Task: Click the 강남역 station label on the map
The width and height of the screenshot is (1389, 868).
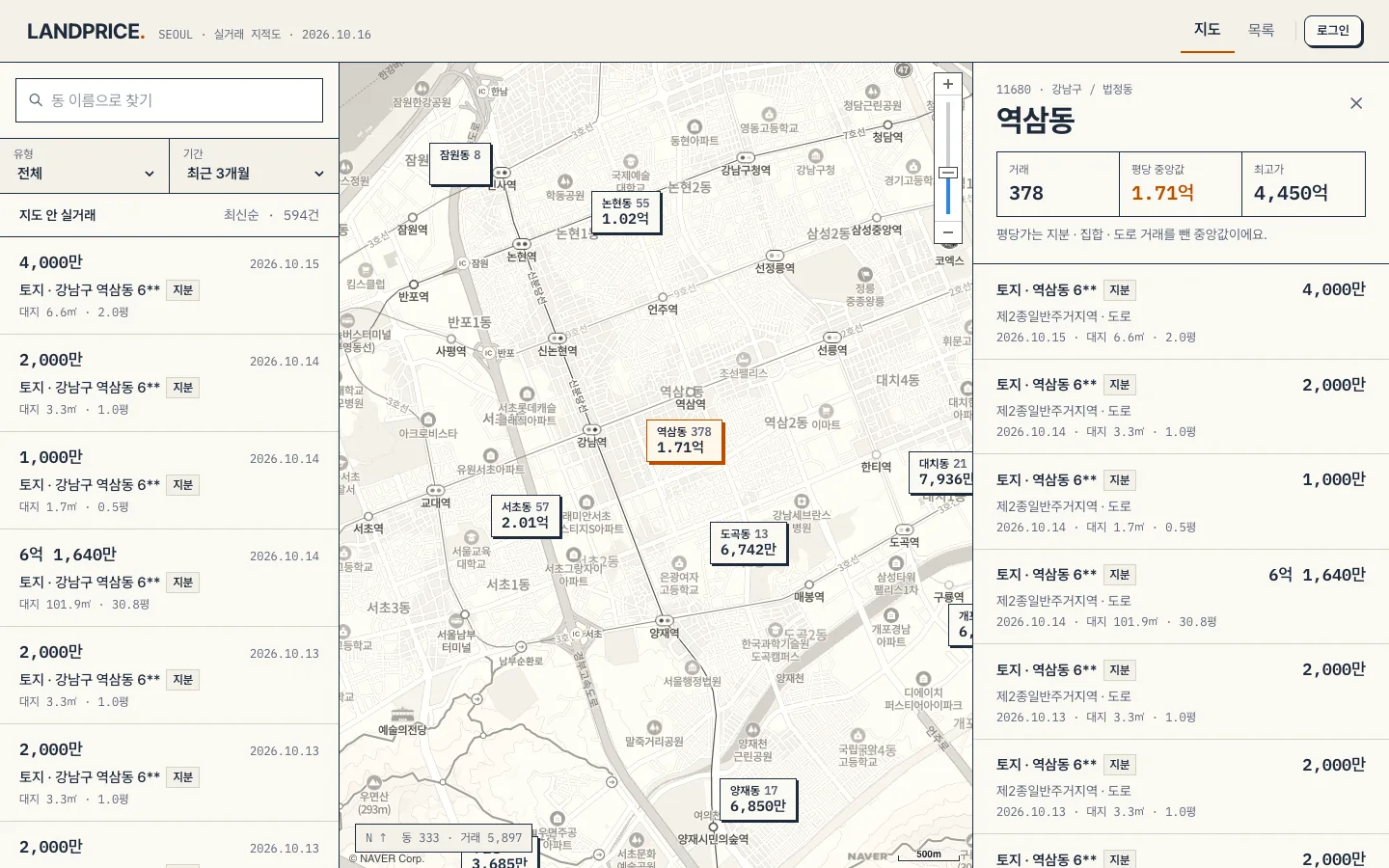Action: tap(591, 442)
